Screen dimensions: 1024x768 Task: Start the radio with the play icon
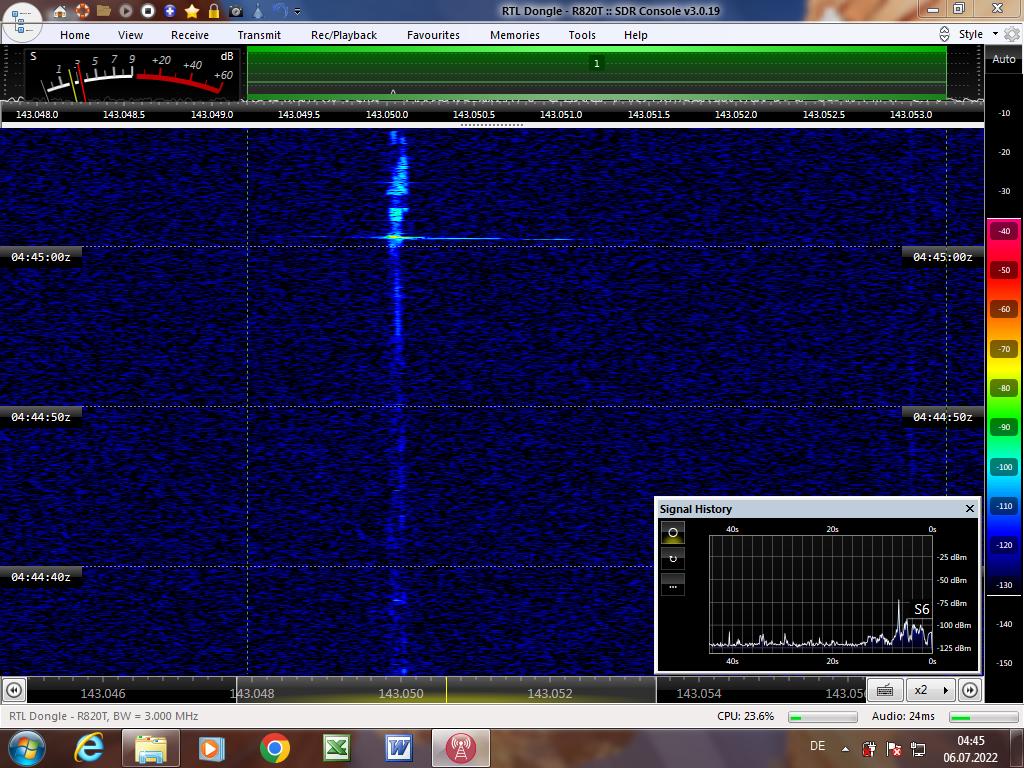coord(126,10)
